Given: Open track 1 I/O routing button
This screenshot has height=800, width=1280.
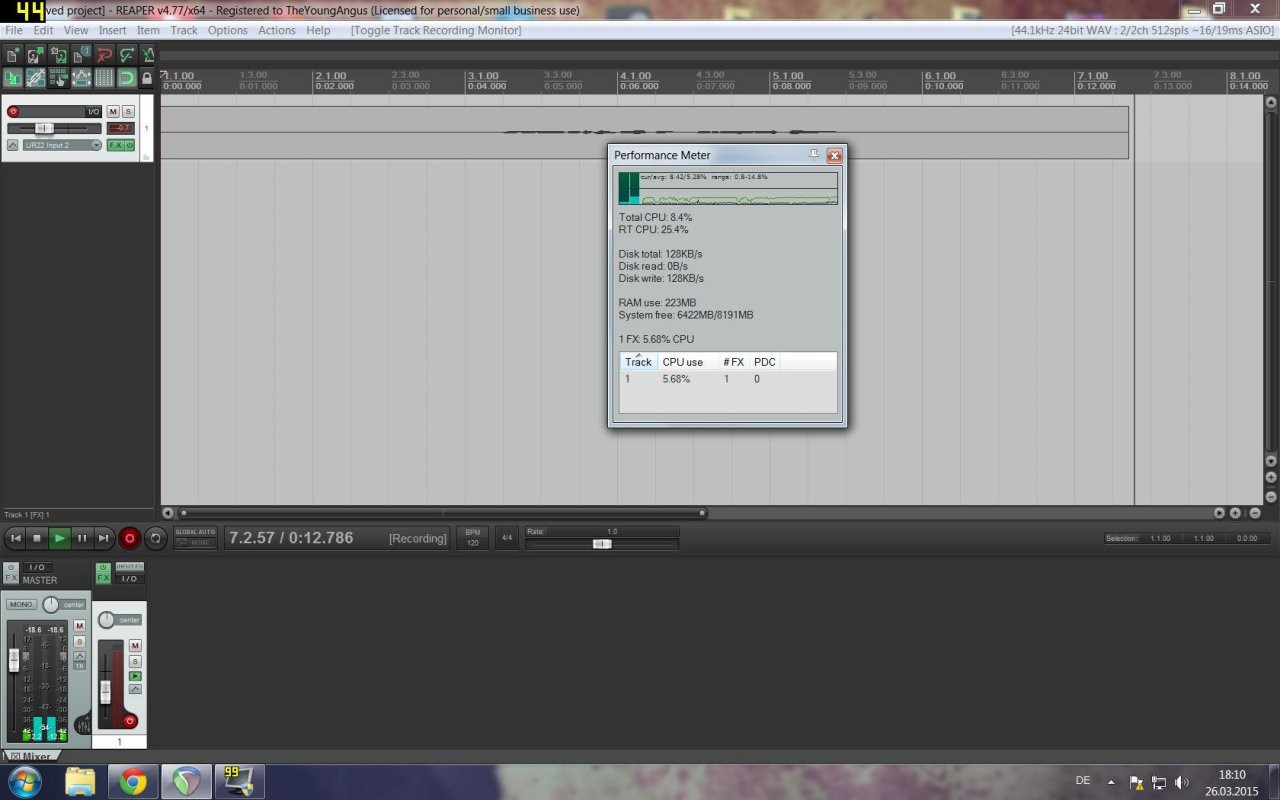Looking at the screenshot, I should [x=93, y=112].
